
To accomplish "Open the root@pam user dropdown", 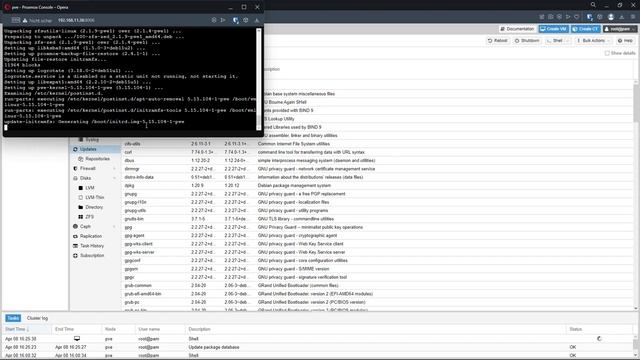I will point(620,29).
